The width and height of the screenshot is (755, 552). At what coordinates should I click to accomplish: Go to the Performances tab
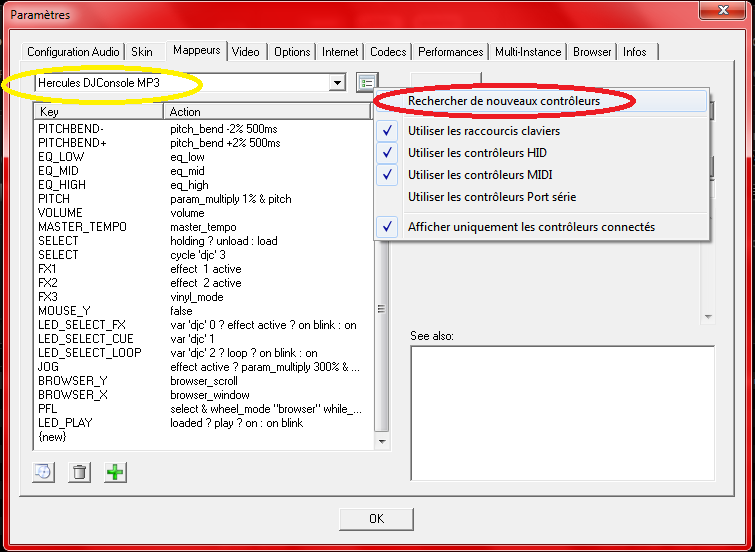pos(450,52)
